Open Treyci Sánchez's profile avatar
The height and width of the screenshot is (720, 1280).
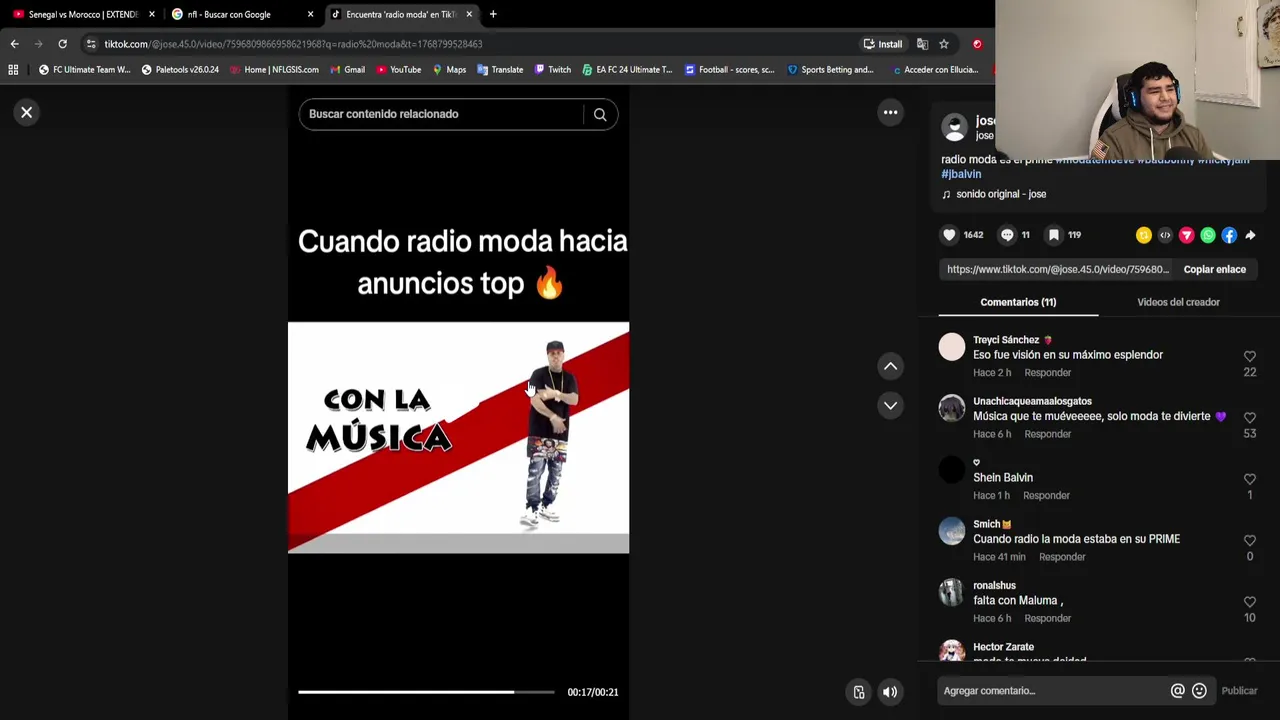(952, 347)
